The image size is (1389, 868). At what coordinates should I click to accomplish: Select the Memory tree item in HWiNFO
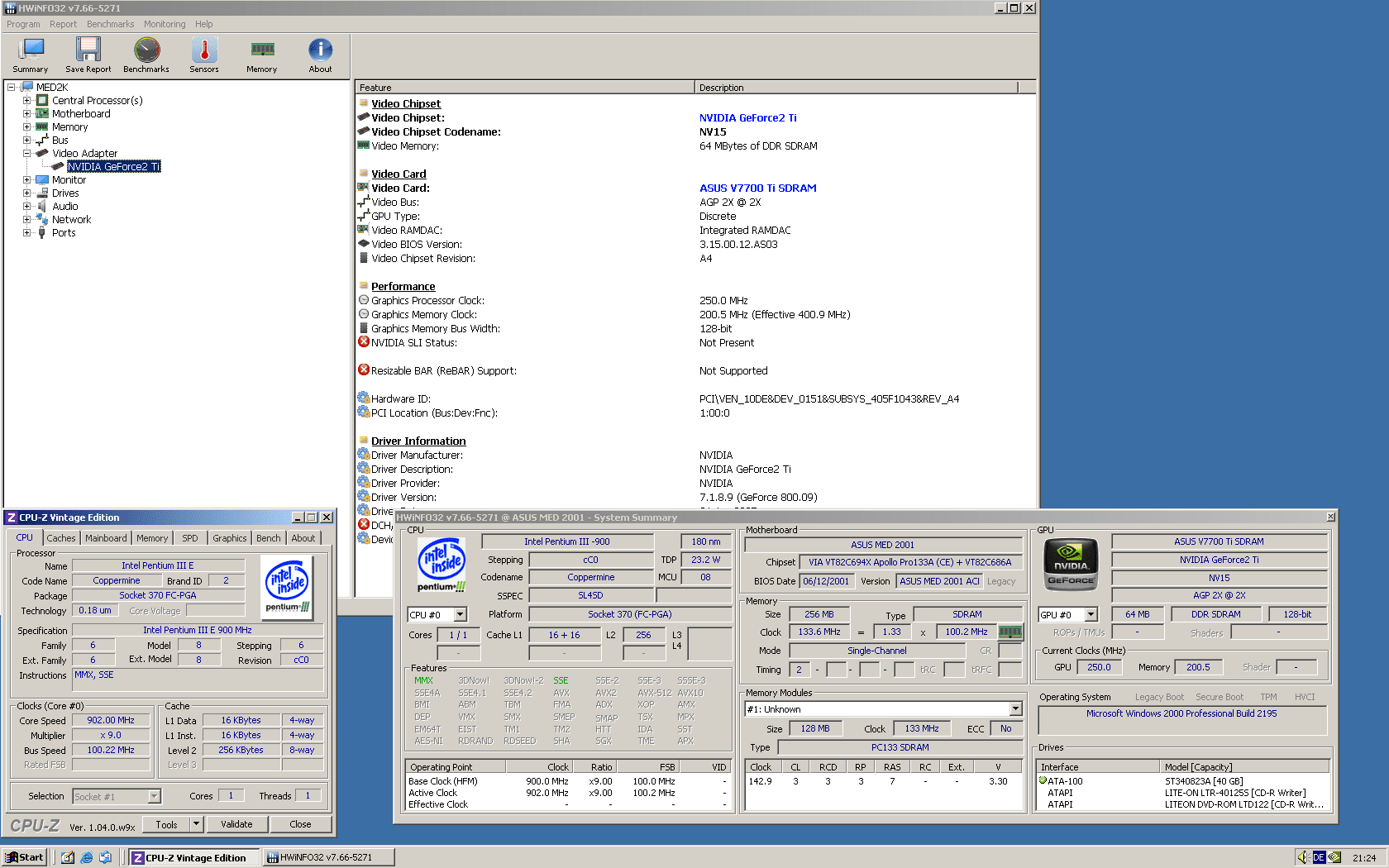tap(69, 126)
